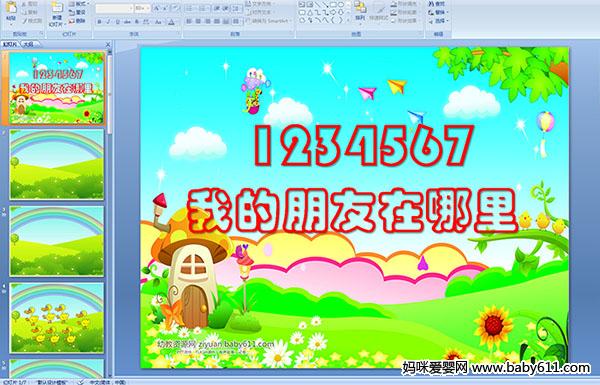The width and height of the screenshot is (600, 385).
Task: Toggle Italic text formatting
Action: 109,22
